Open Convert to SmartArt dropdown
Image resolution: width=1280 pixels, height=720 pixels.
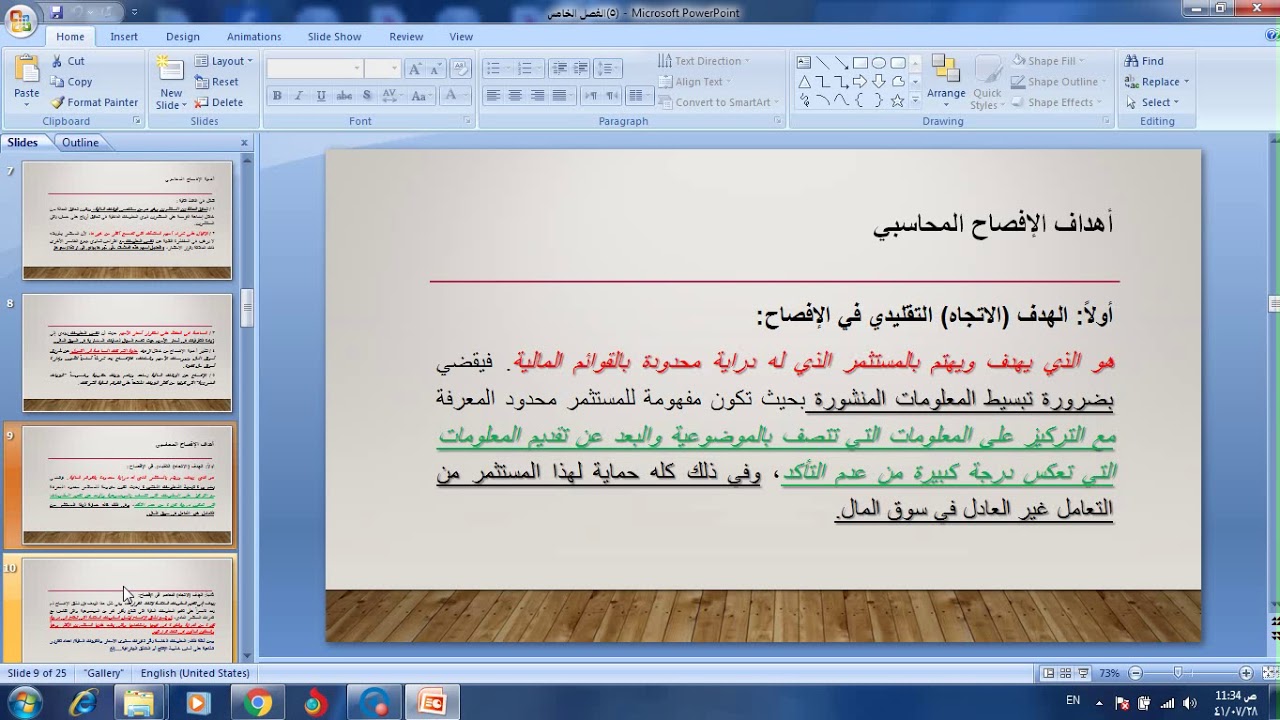(718, 102)
